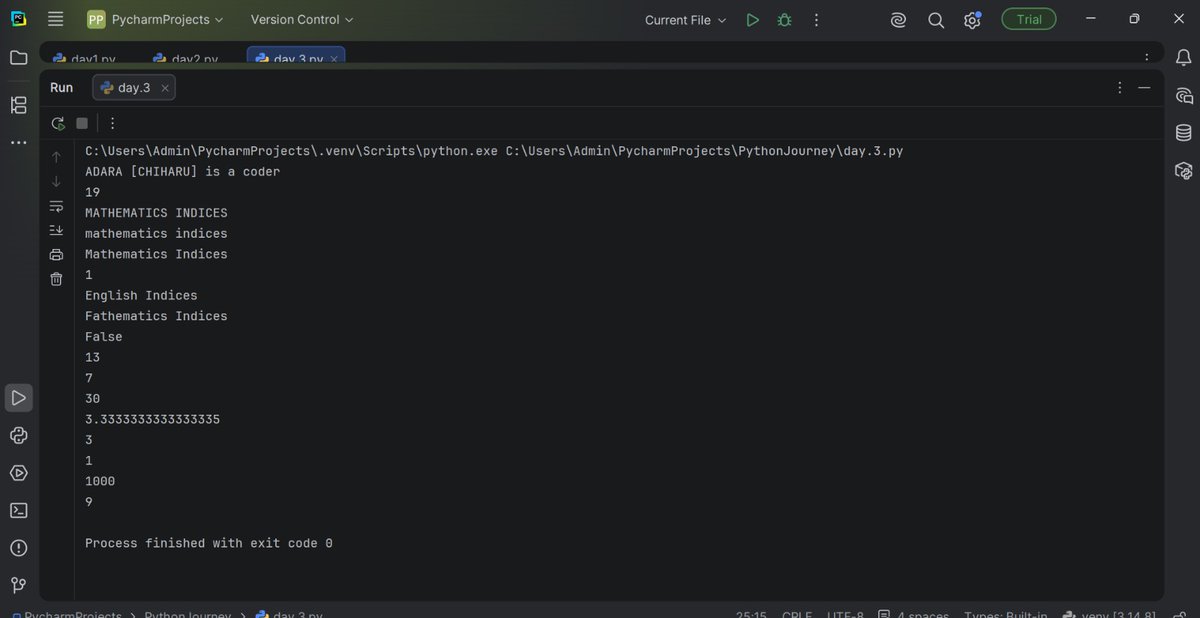Open more run actions in title bar
This screenshot has height=618, width=1200.
(x=816, y=20)
